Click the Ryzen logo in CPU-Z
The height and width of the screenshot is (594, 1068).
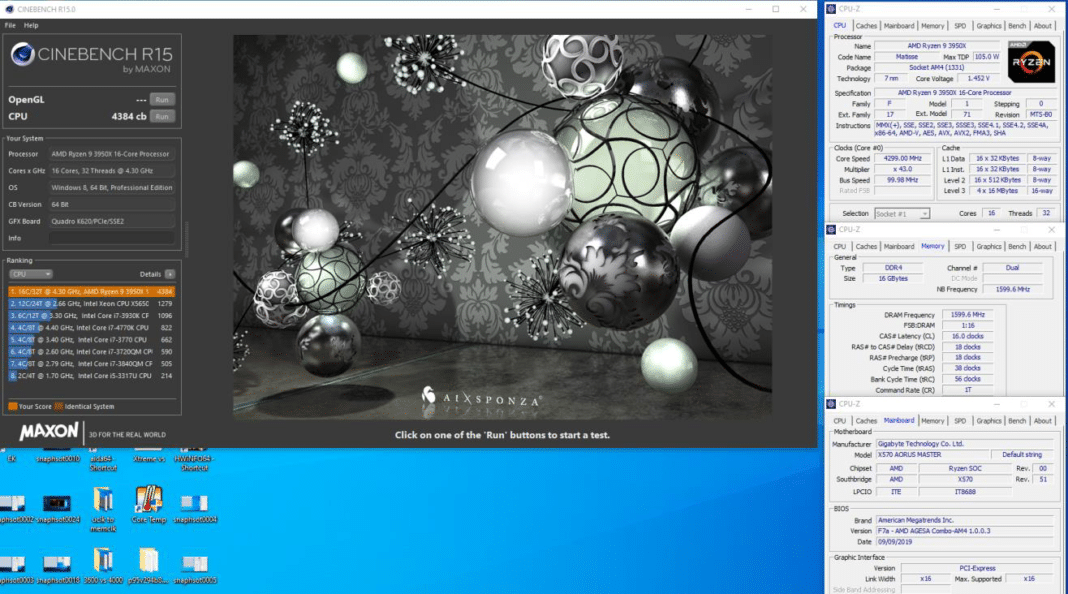[1031, 62]
